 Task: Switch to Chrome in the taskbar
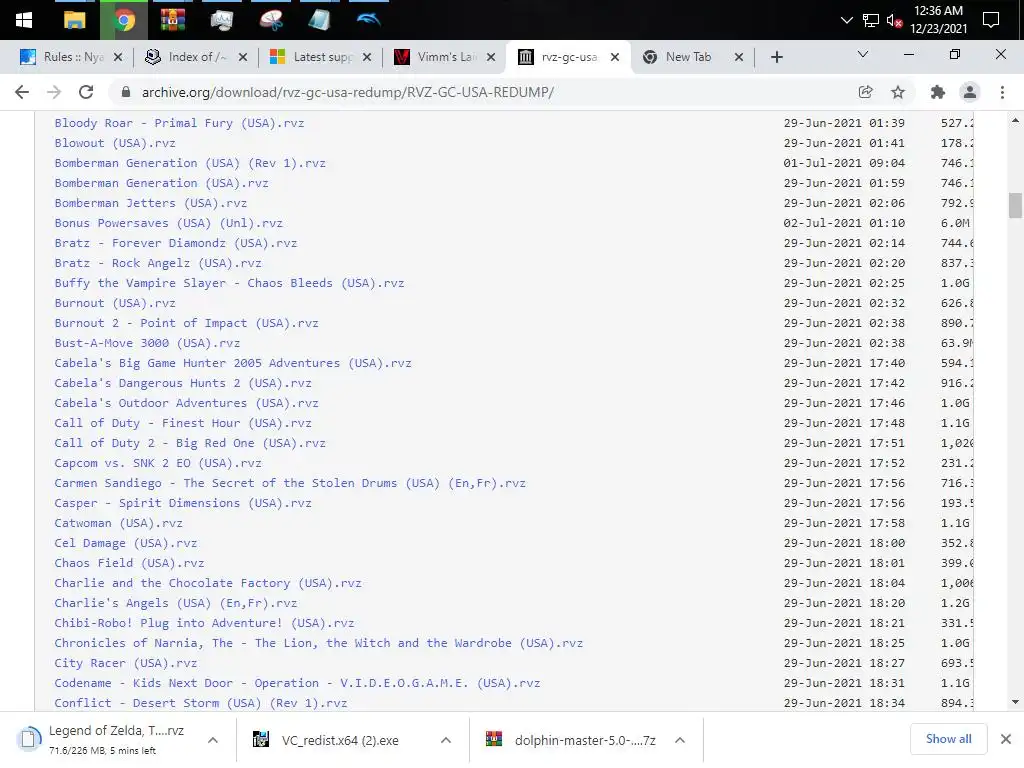pos(124,20)
